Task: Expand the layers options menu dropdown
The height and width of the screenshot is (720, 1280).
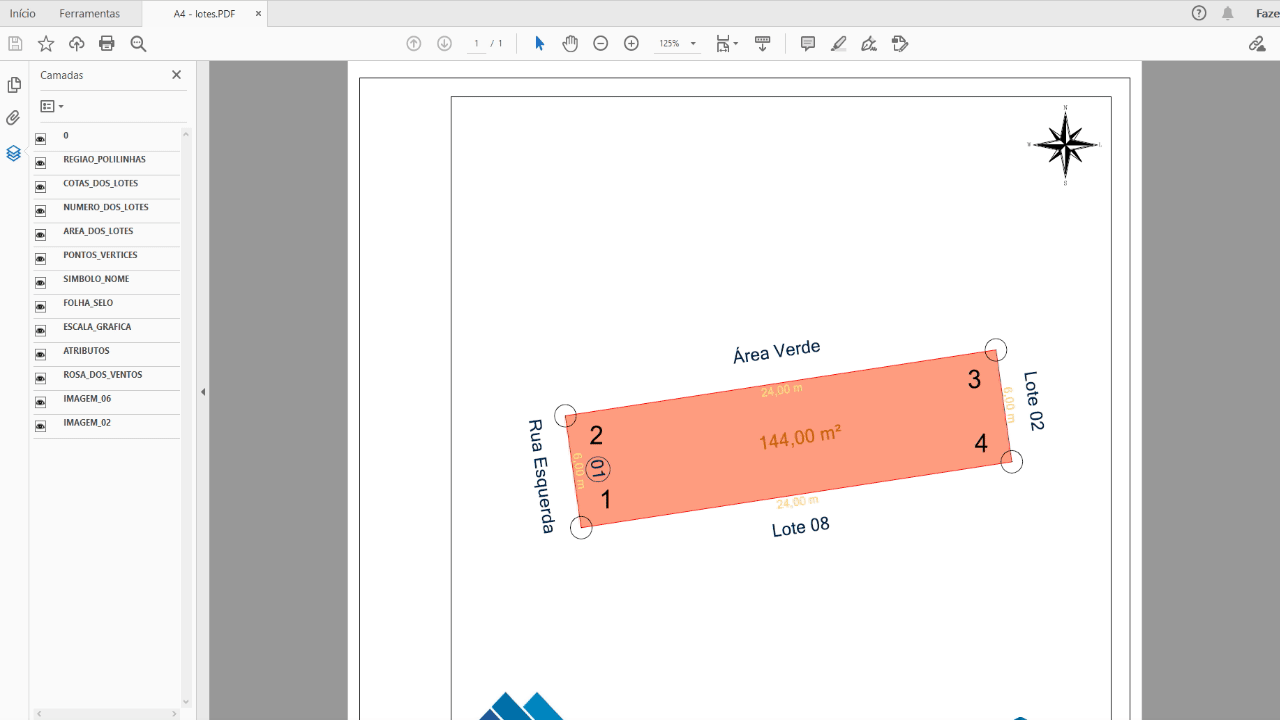Action: (x=52, y=106)
